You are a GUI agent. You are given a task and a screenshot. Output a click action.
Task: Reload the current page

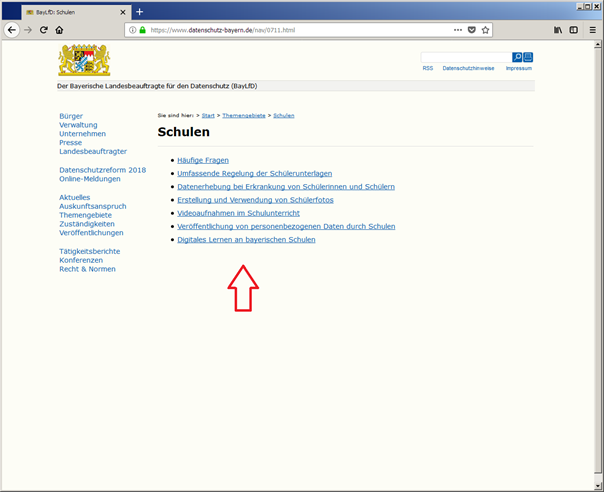click(x=44, y=30)
